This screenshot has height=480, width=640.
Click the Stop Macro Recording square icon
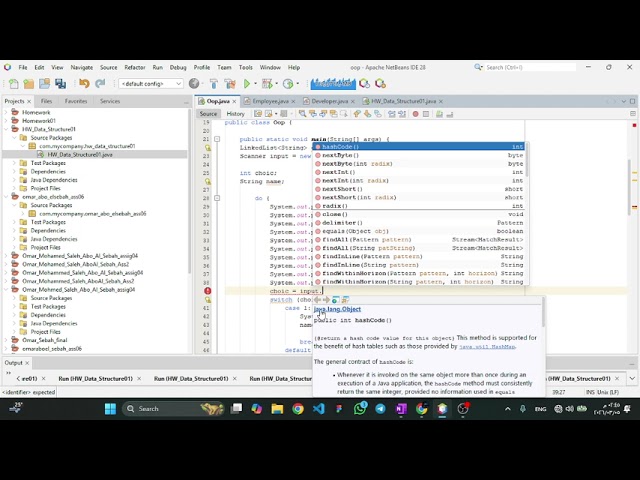[426, 114]
